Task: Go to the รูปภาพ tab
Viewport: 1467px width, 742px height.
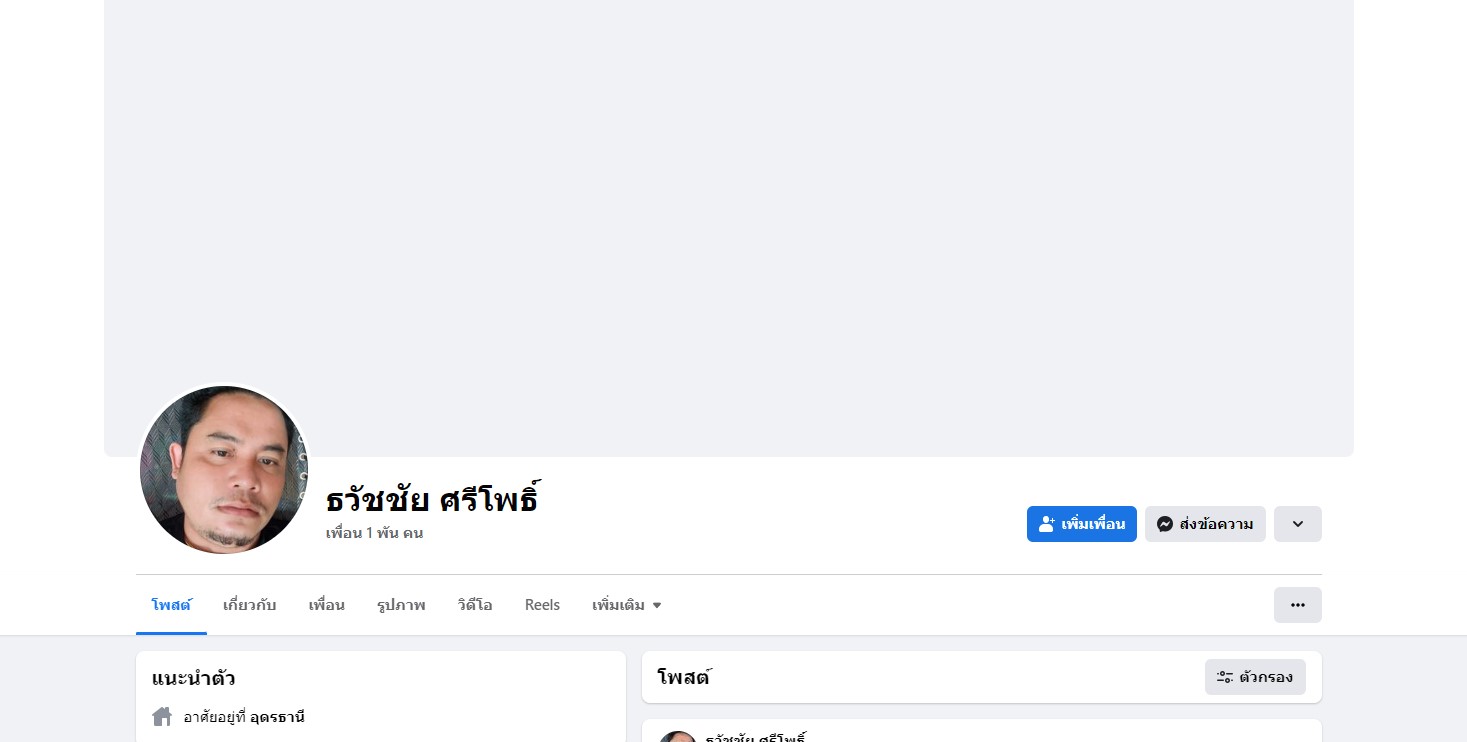Action: coord(401,605)
